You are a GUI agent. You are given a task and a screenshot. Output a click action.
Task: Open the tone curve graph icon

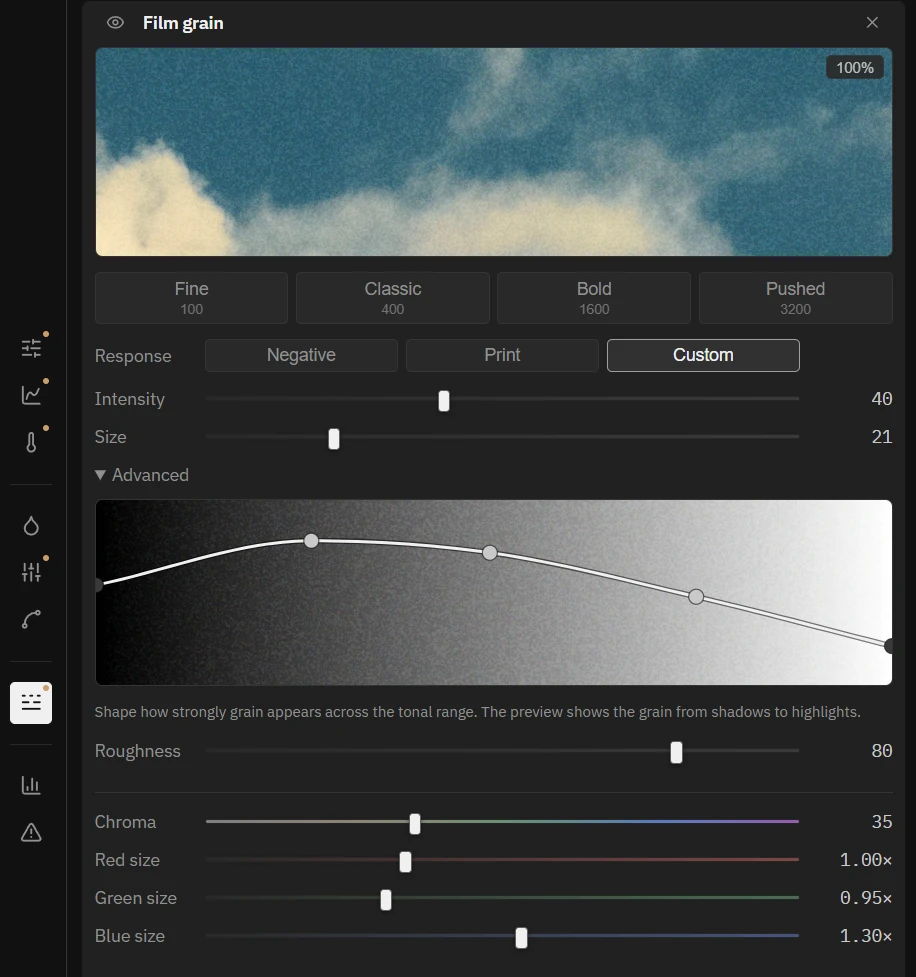(x=31, y=394)
